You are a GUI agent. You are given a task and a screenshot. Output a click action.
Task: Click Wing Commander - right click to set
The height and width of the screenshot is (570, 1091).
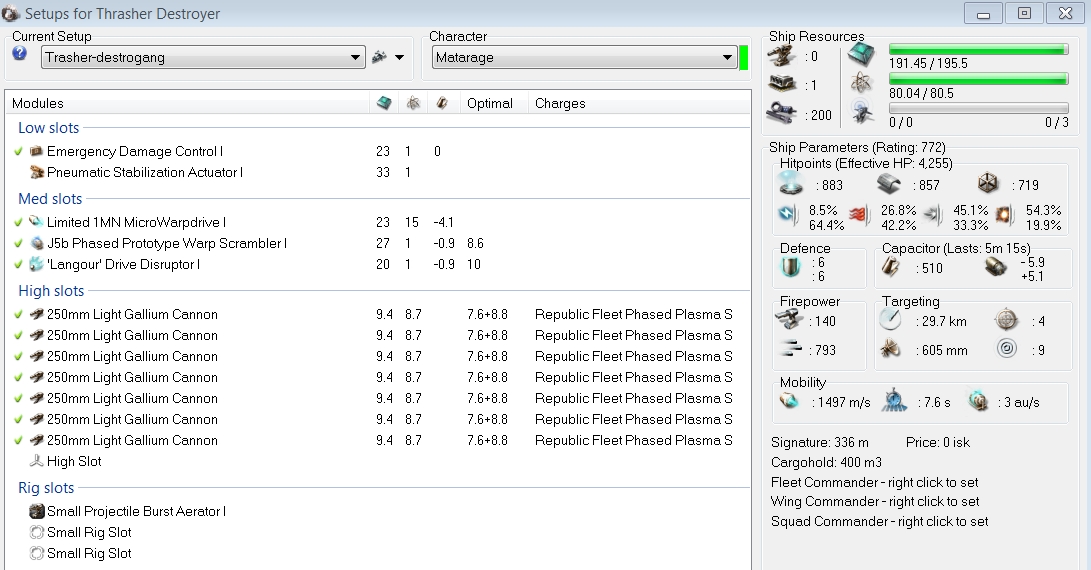[875, 501]
